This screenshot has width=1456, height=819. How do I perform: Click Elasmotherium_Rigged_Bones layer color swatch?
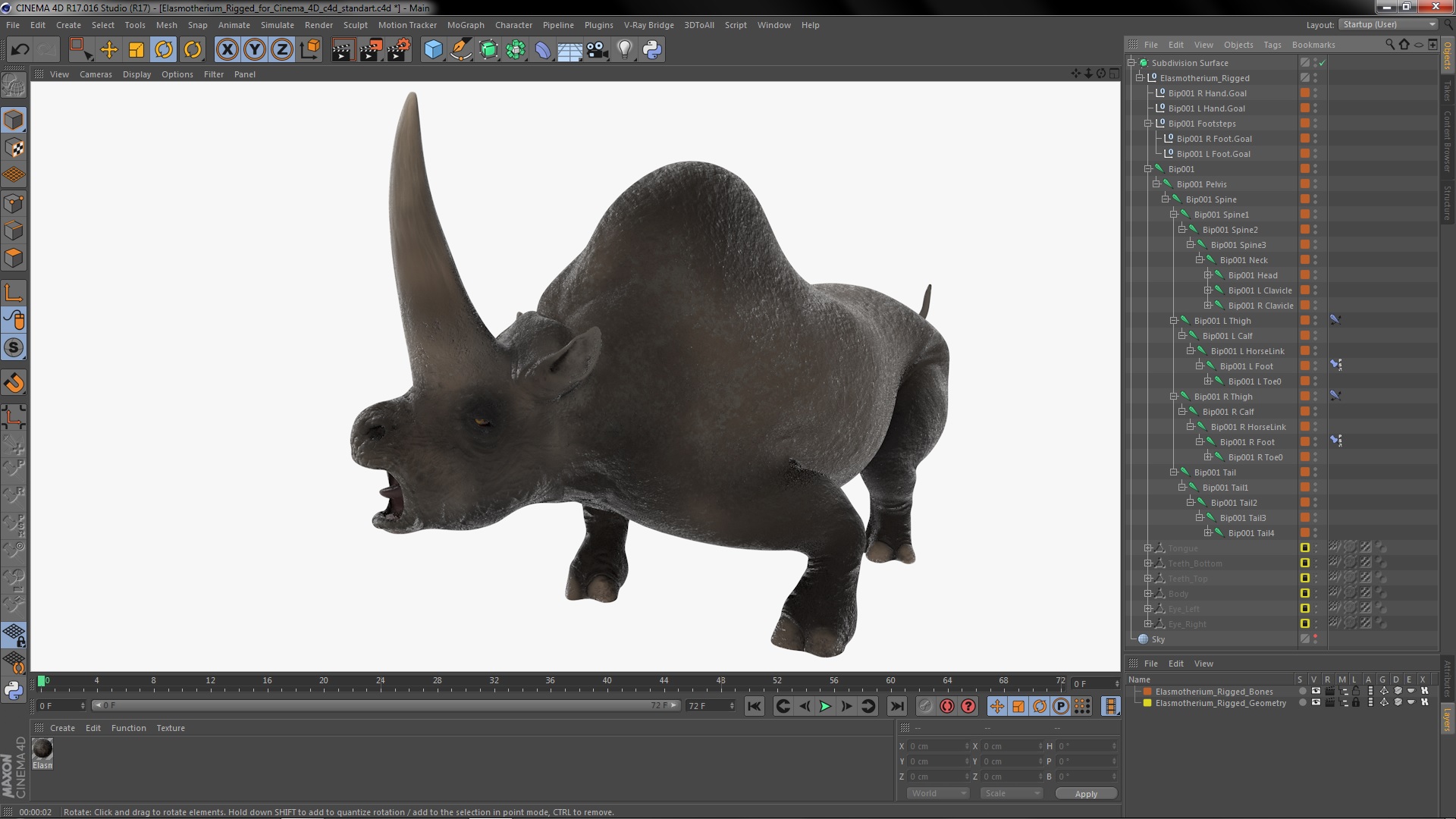[1148, 692]
